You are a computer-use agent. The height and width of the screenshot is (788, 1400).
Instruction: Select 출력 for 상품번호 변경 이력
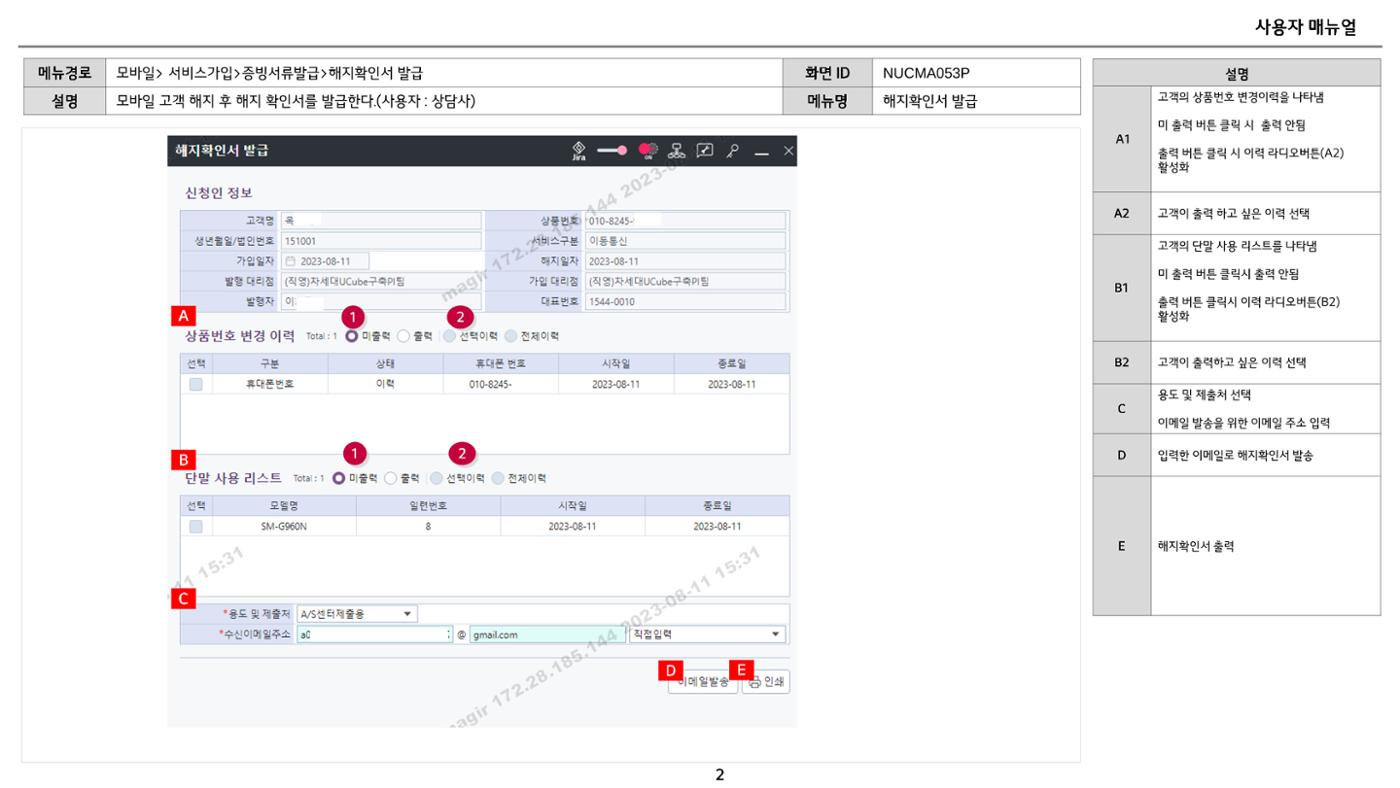pos(403,336)
